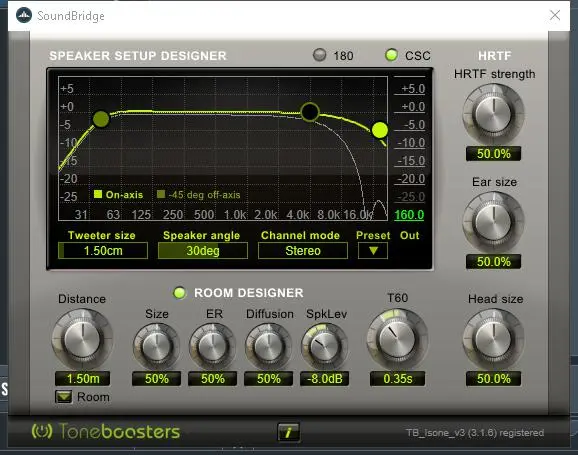Click the Ear size 50.0% value
Screen dimensions: 578x455
point(494,262)
